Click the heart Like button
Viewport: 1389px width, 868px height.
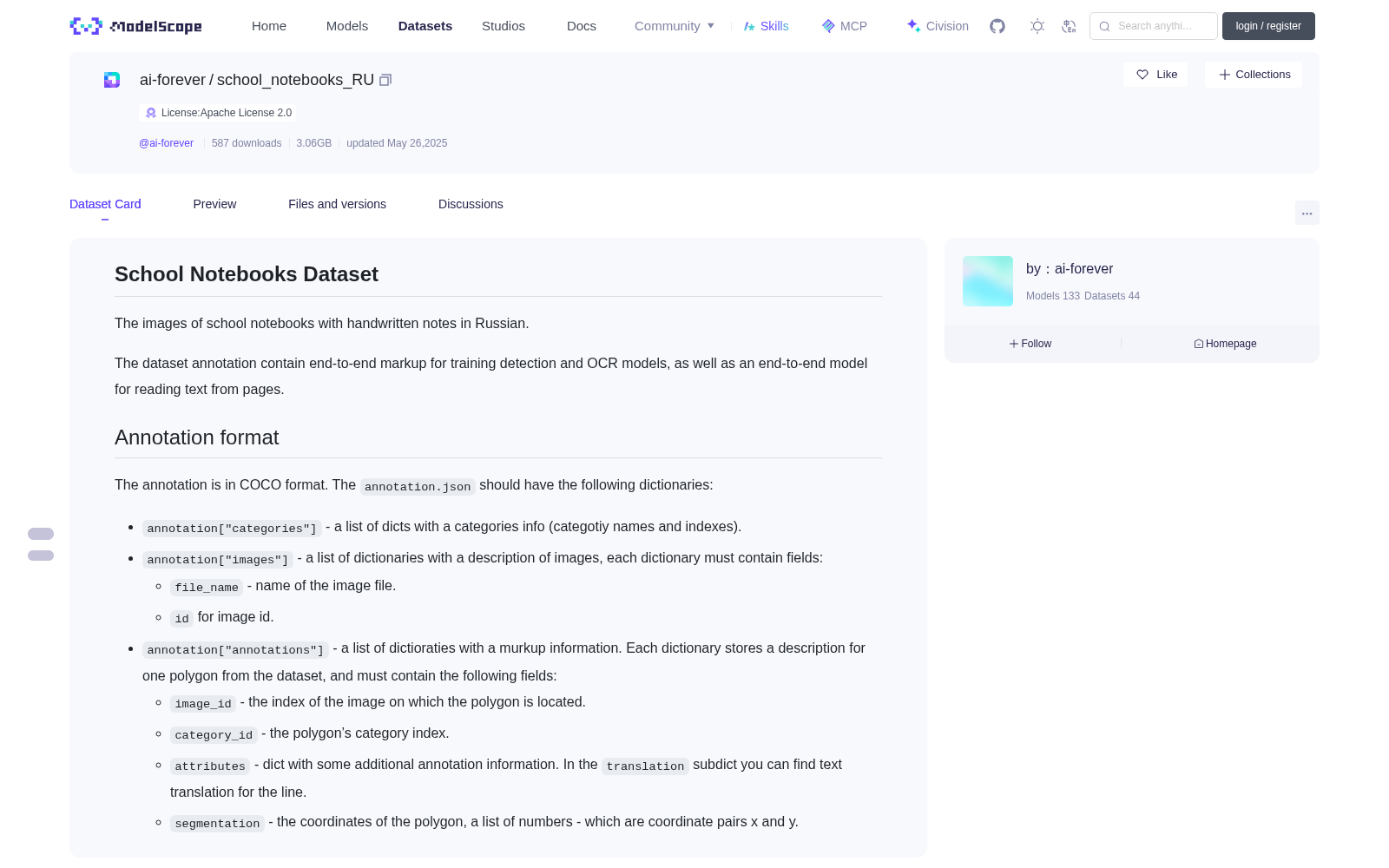[x=1155, y=75]
